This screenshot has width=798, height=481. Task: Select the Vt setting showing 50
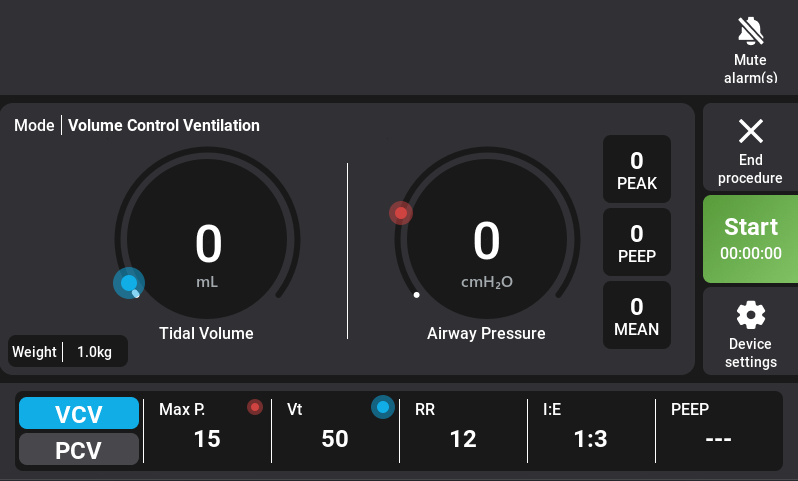tap(334, 438)
